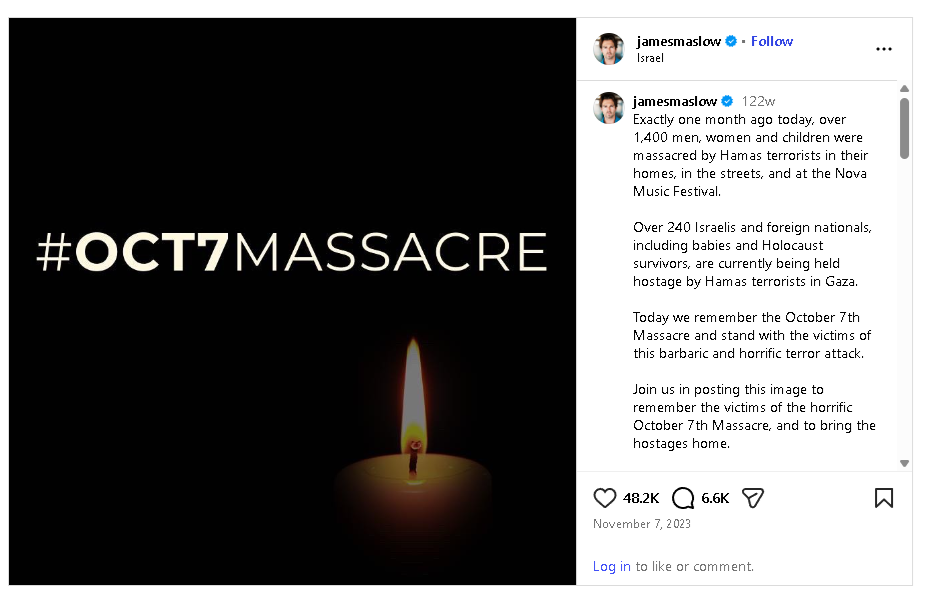Viewport: 929px width, 594px height.
Task: Click the caption scrollbar down arrow
Action: pyautogui.click(x=904, y=463)
